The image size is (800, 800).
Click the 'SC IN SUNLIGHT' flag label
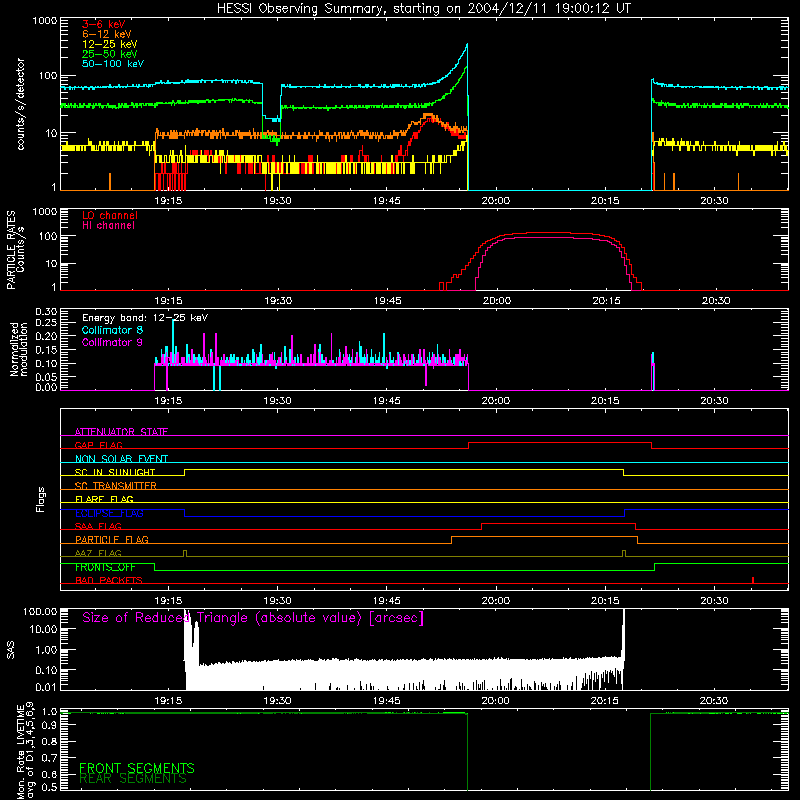115,472
